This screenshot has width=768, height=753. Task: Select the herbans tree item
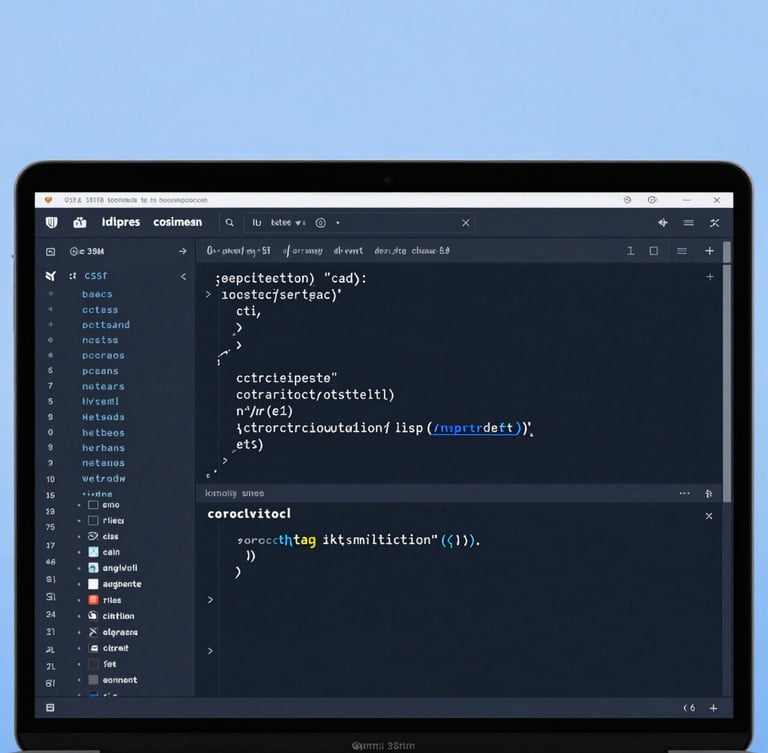(x=103, y=448)
